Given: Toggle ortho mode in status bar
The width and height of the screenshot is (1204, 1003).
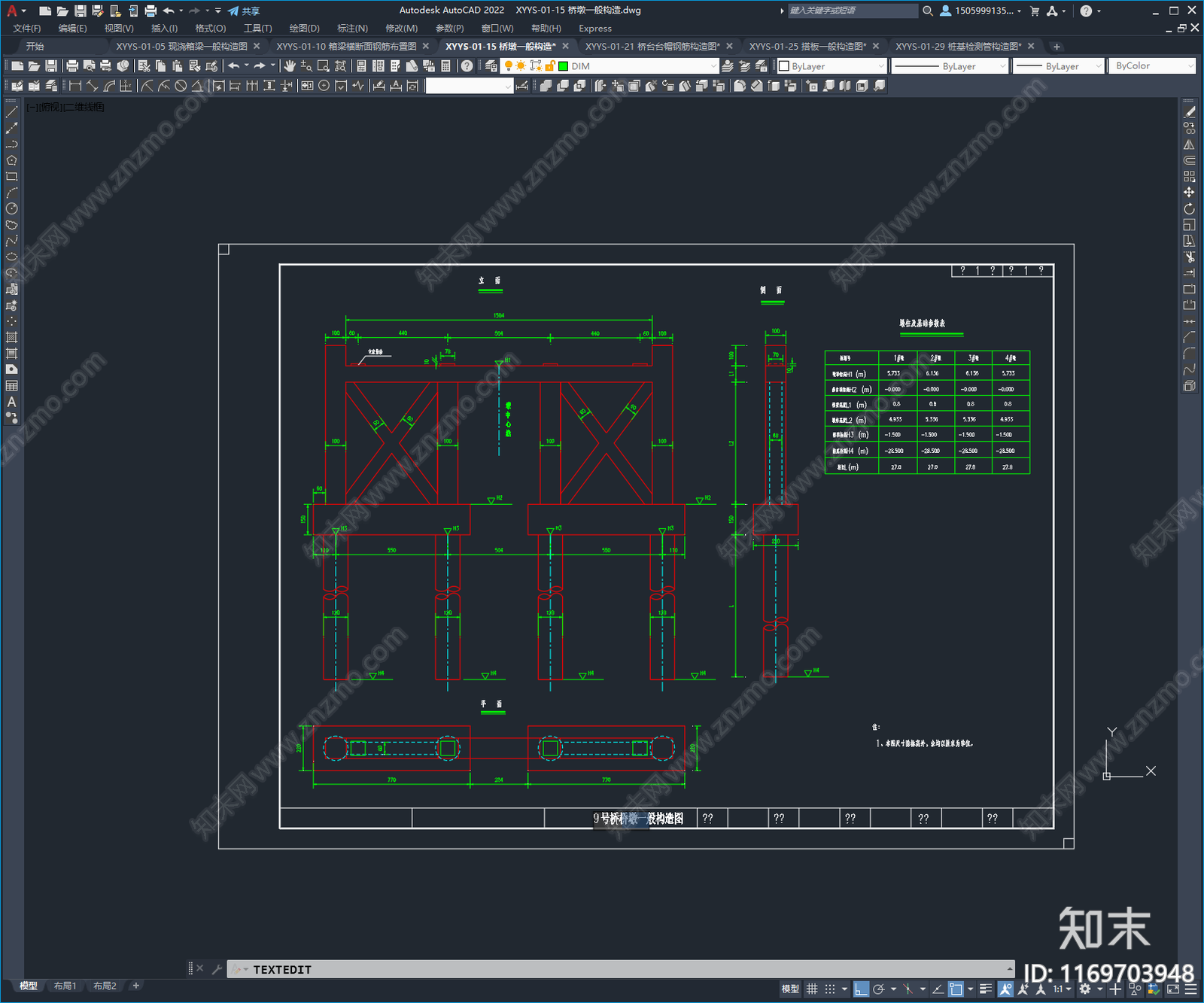Looking at the screenshot, I should 861,989.
